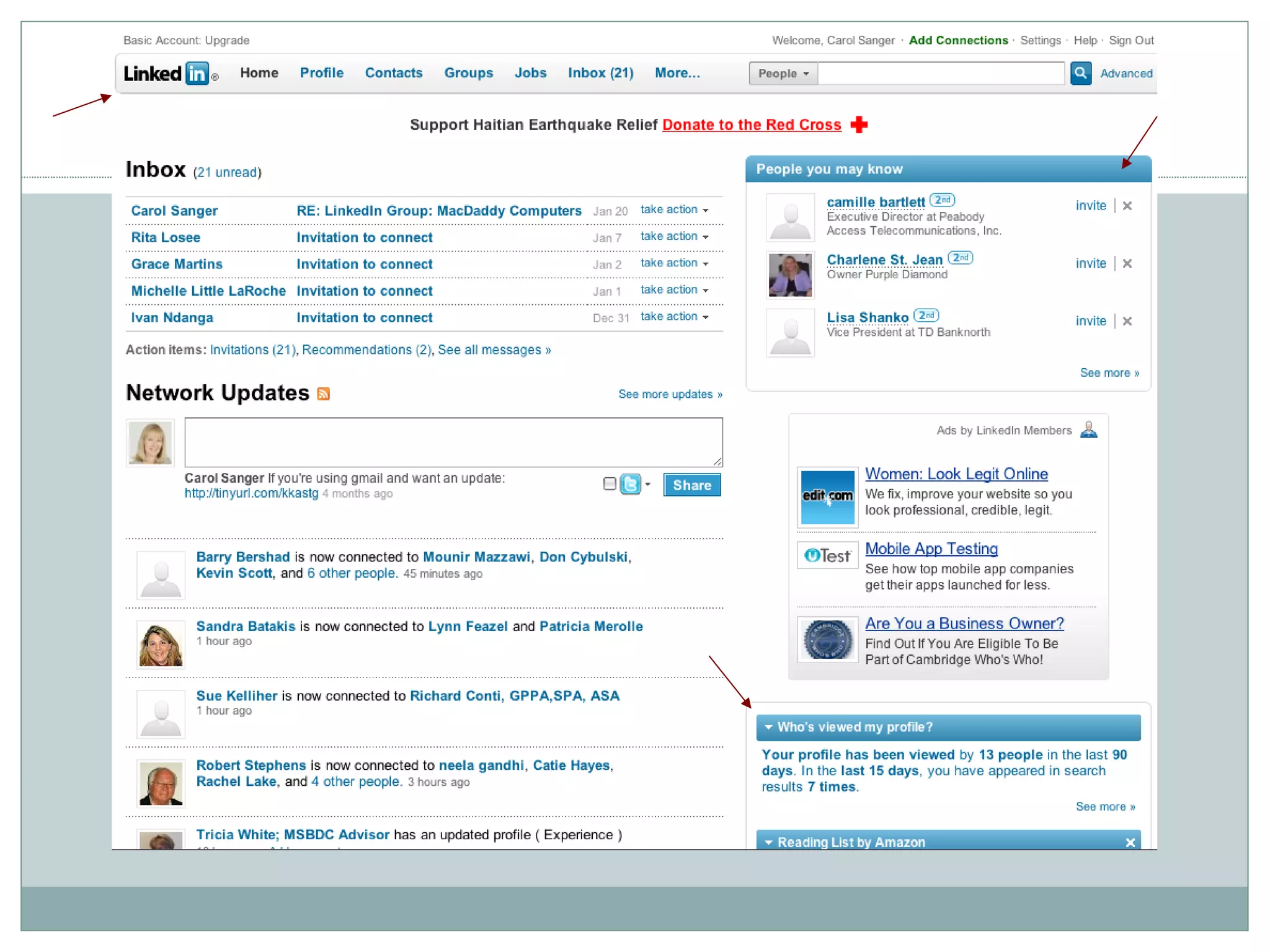The height and width of the screenshot is (952, 1270).
Task: Tick the Twitter sharing checkbox
Action: (609, 484)
